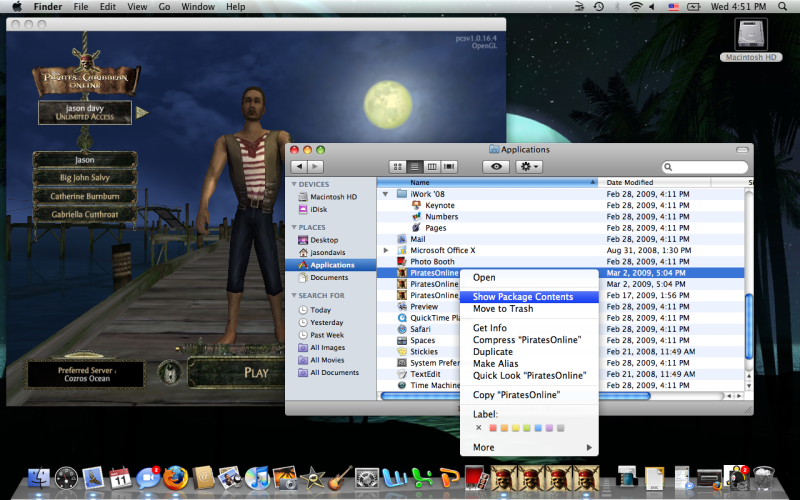The width and height of the screenshot is (800, 500).
Task: Click Preferred Server Cozros Ocean box
Action: [86, 374]
